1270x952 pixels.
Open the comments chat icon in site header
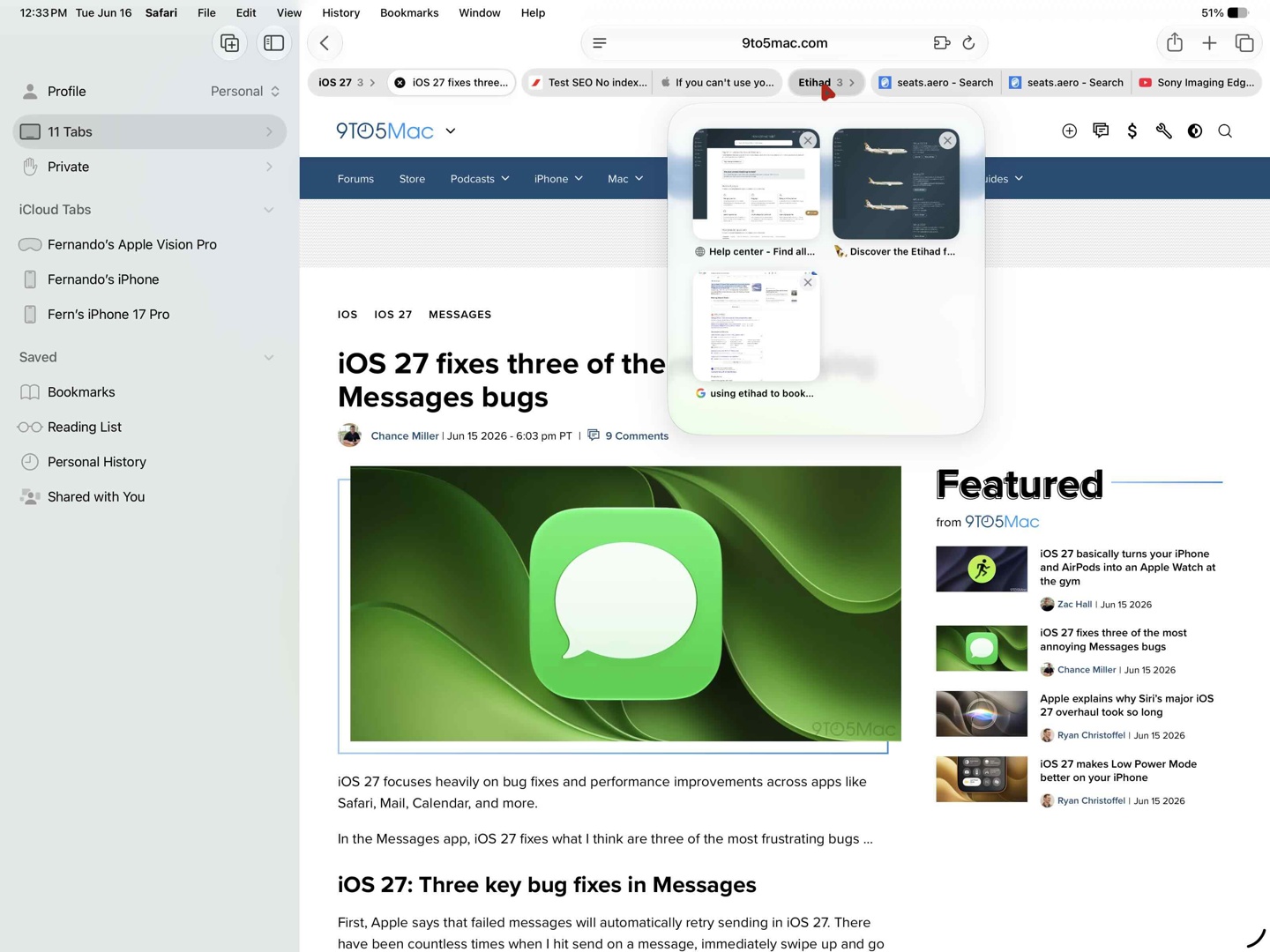(x=1101, y=130)
